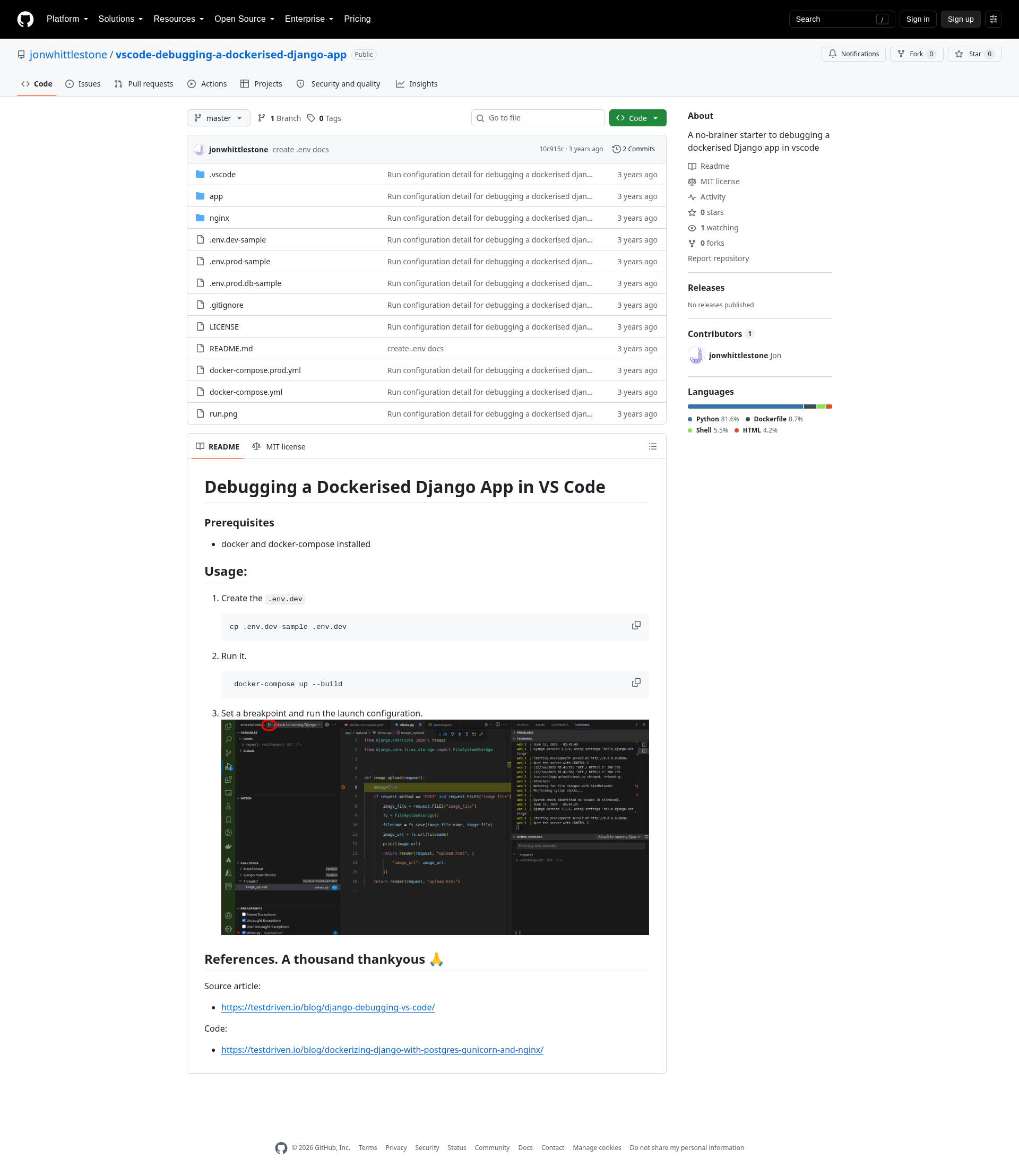Open the Insights tab
This screenshot has width=1019, height=1176.
[x=417, y=84]
